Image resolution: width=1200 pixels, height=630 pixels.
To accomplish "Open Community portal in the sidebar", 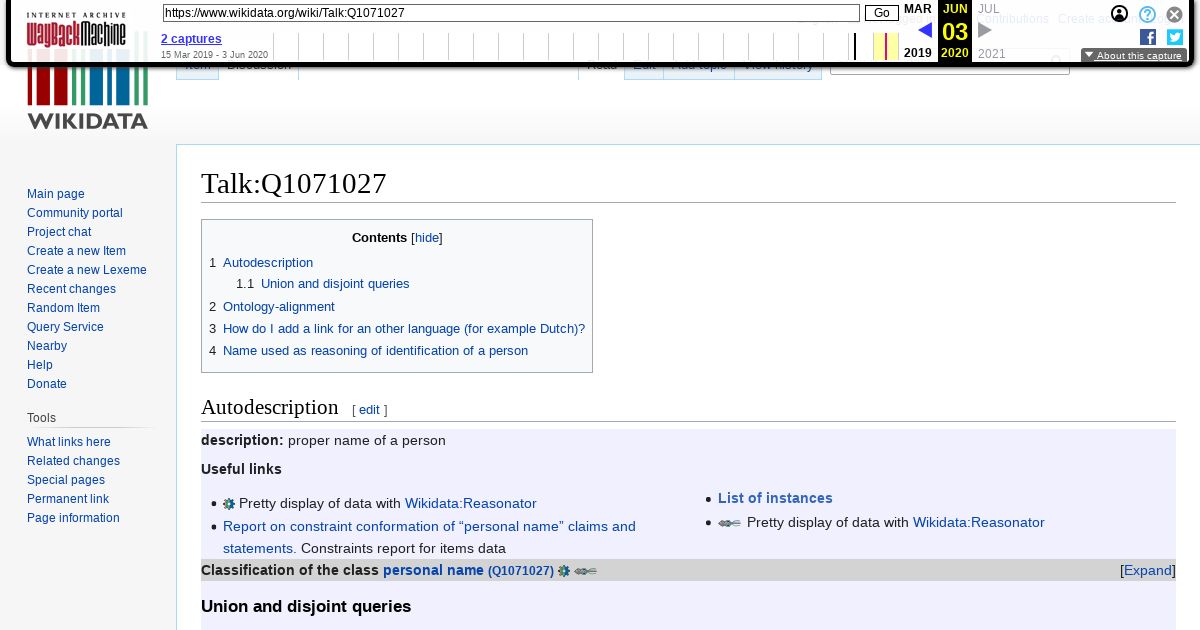I will pos(75,213).
